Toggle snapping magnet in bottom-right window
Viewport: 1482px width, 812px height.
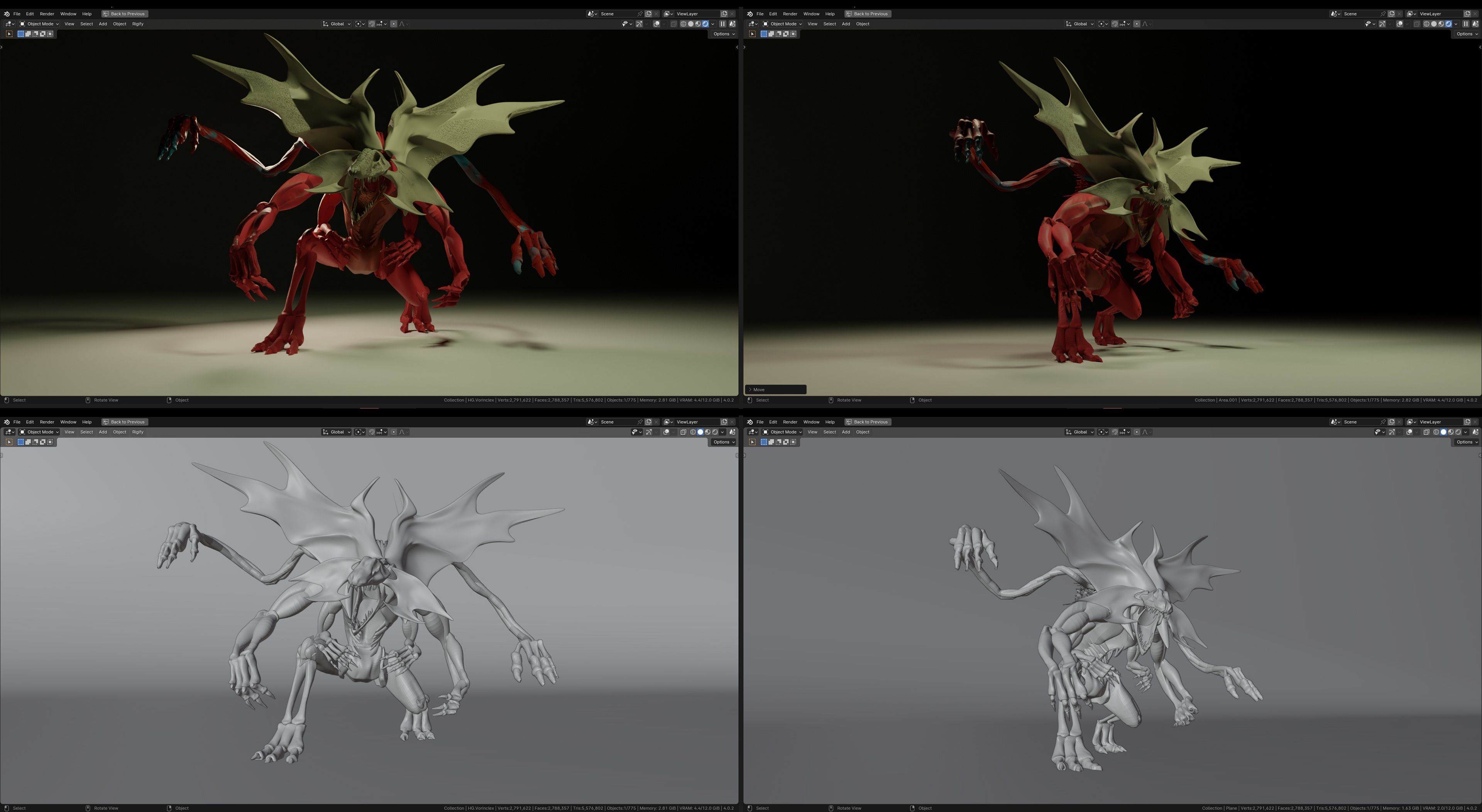point(1115,432)
